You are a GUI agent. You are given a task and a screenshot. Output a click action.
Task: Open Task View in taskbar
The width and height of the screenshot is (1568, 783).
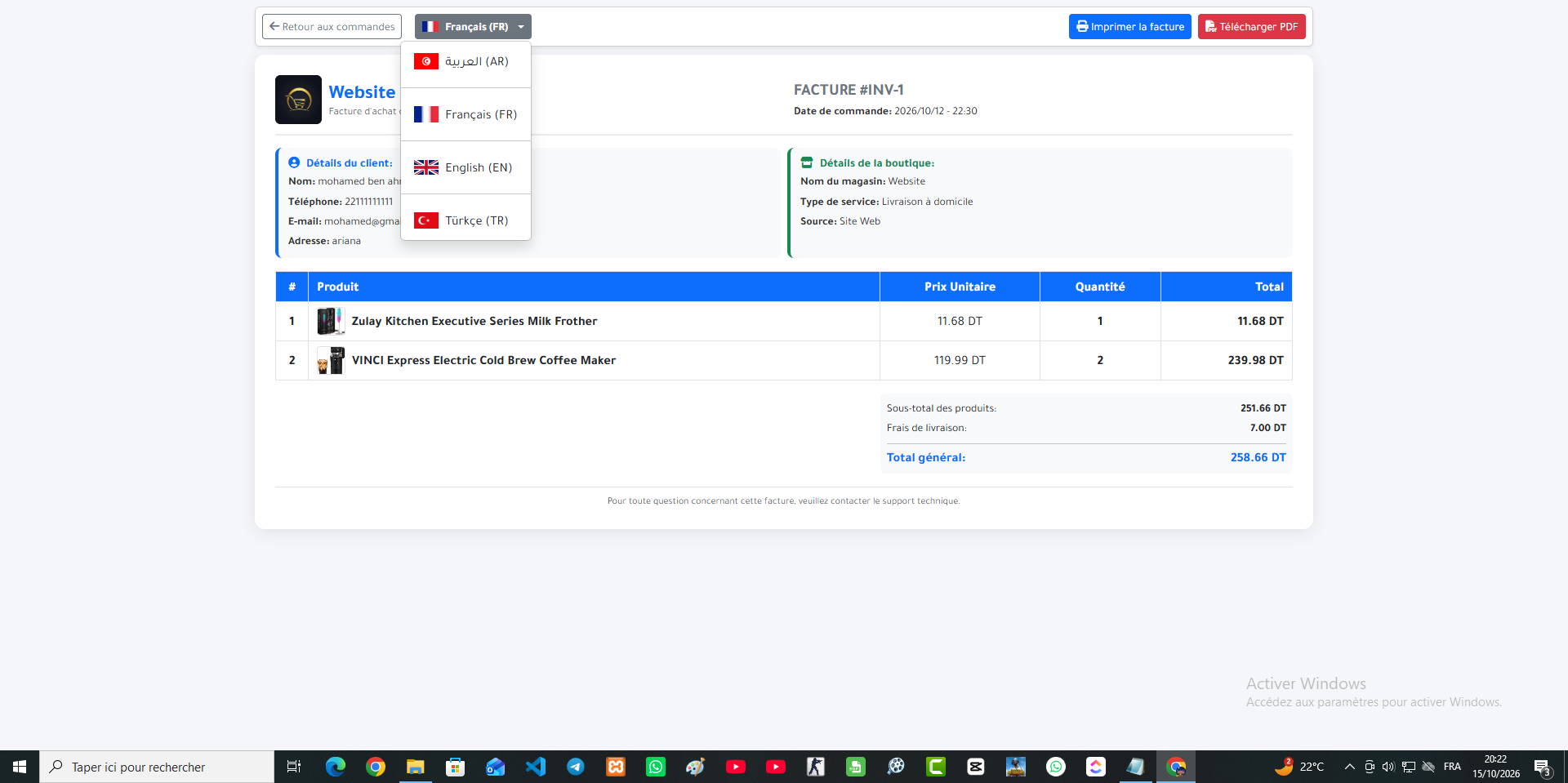coord(294,767)
